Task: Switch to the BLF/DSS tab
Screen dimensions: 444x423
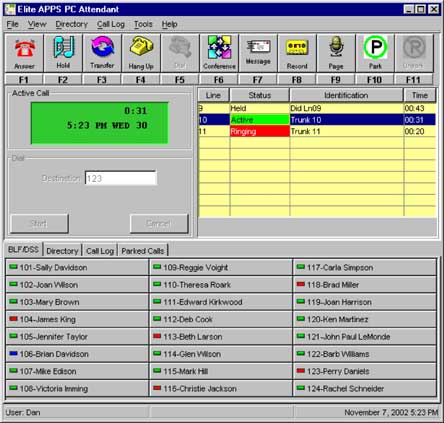Action: [x=23, y=249]
